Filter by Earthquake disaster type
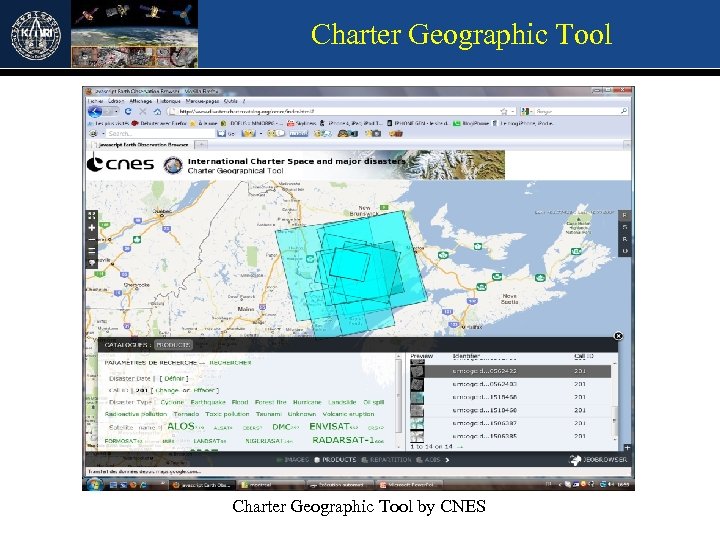720x540 pixels. click(x=208, y=402)
